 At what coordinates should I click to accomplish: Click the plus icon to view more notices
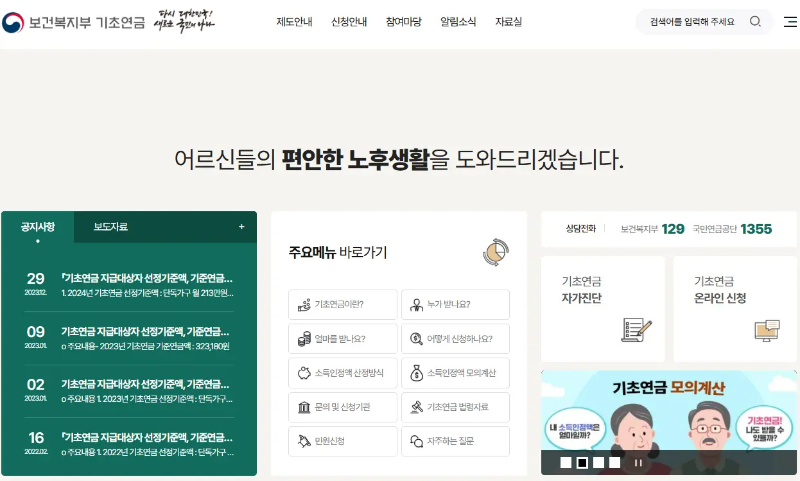(241, 226)
